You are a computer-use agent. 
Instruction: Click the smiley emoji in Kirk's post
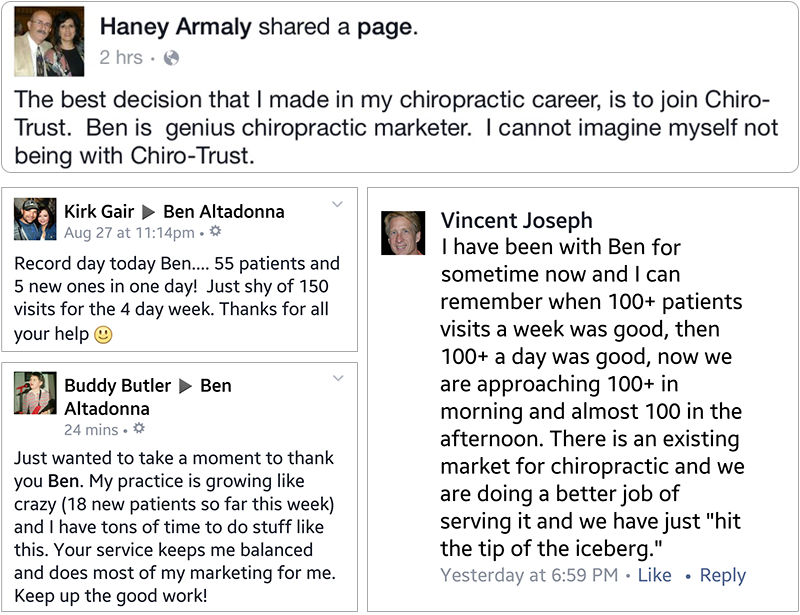104,335
